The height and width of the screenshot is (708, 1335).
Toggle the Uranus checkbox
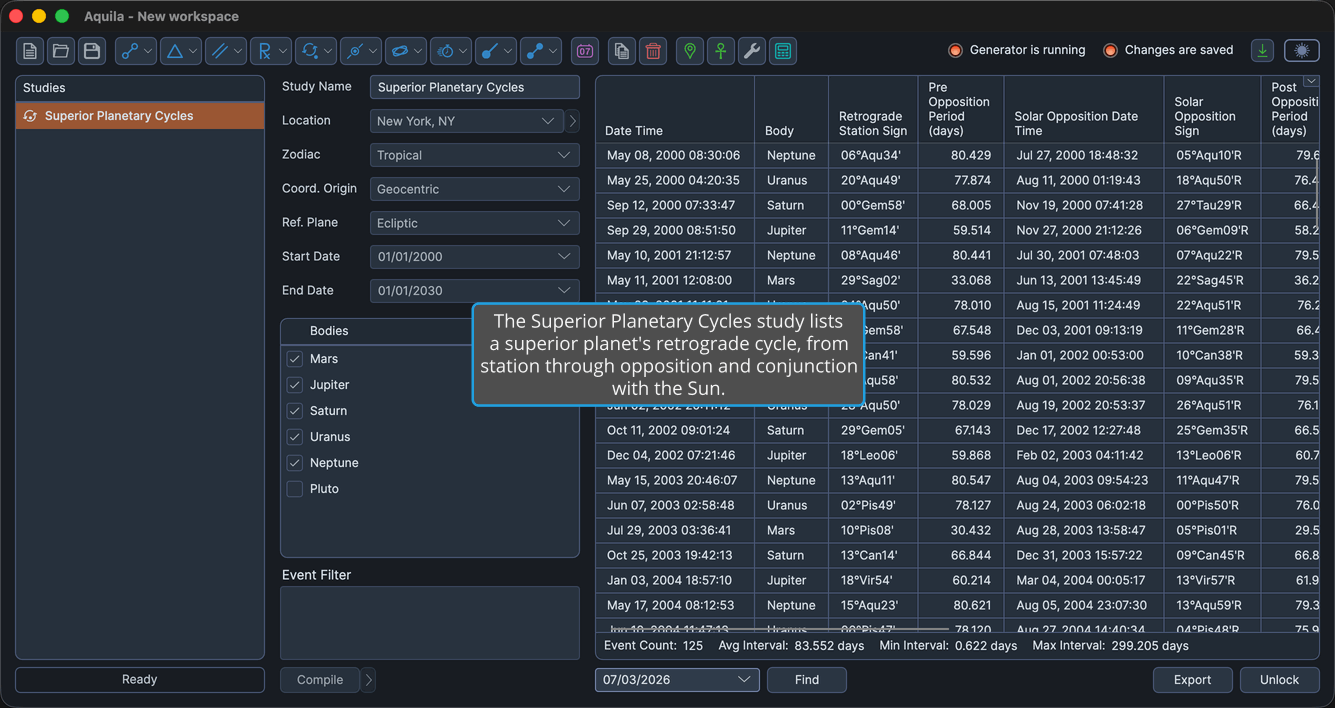(295, 437)
